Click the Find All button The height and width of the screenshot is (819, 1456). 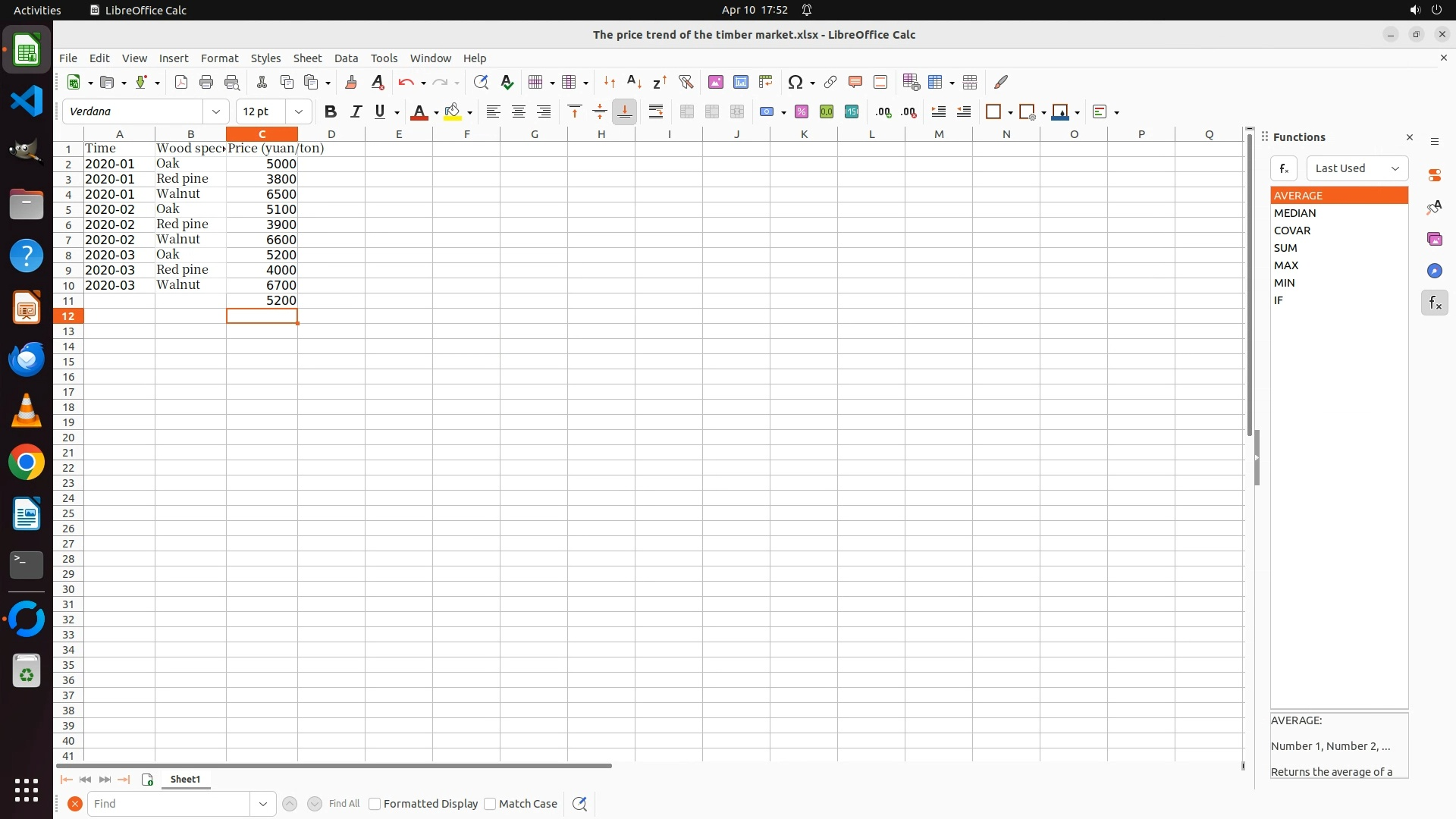[x=344, y=804]
